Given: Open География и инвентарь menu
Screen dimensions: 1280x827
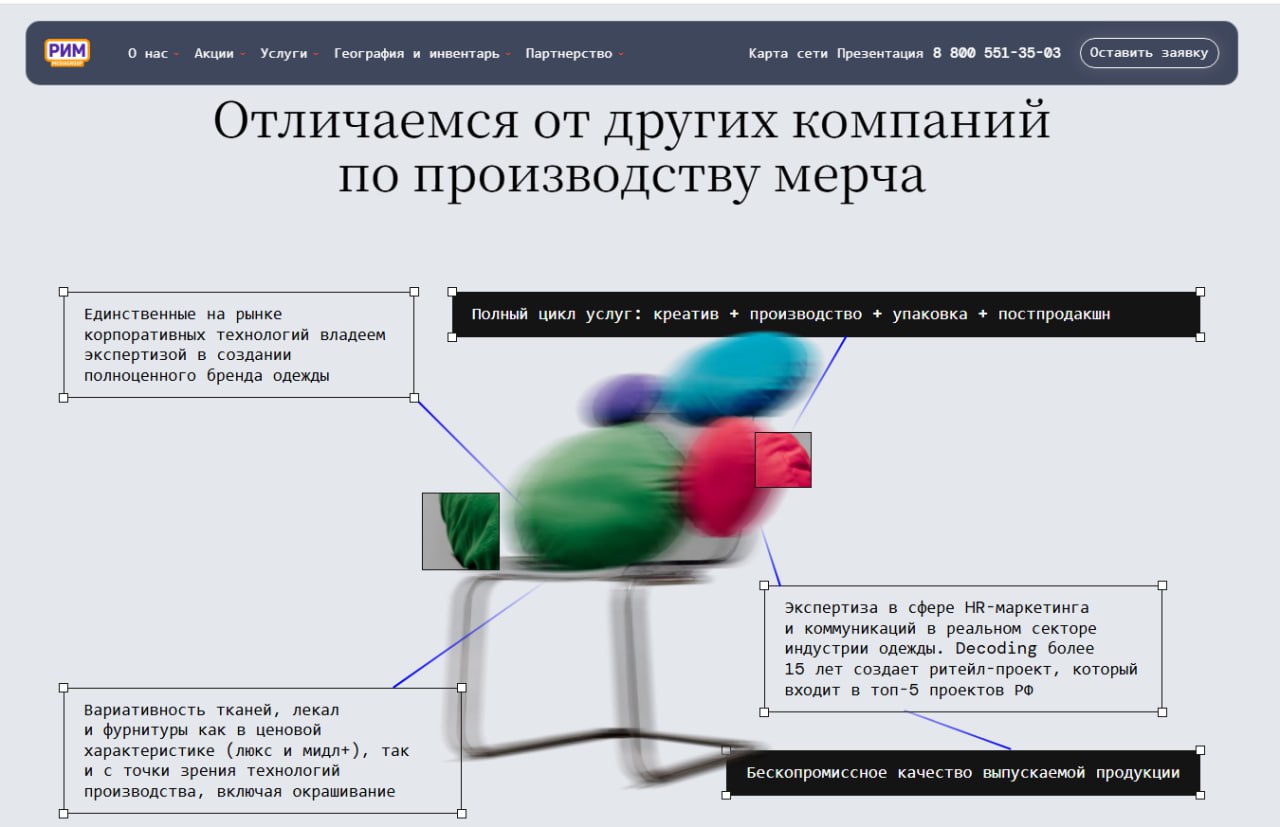Looking at the screenshot, I should [422, 54].
